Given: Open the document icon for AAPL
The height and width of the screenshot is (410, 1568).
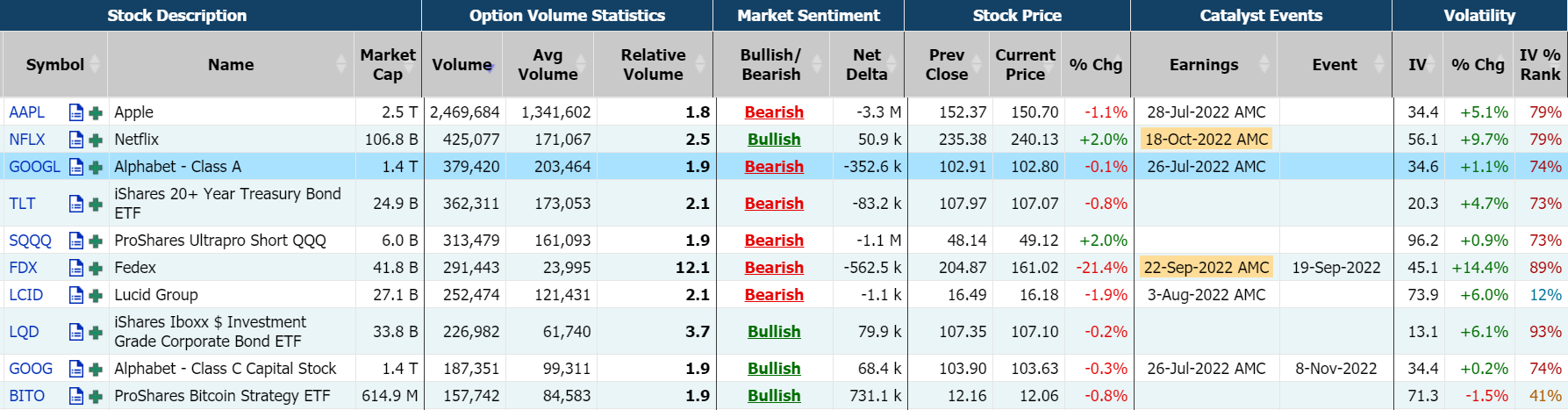Looking at the screenshot, I should point(76,112).
